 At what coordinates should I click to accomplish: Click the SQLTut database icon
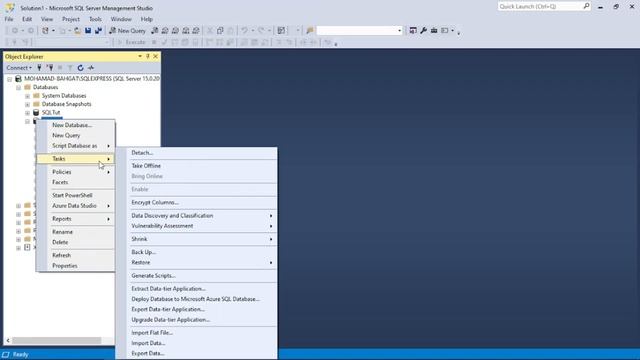tap(36, 113)
